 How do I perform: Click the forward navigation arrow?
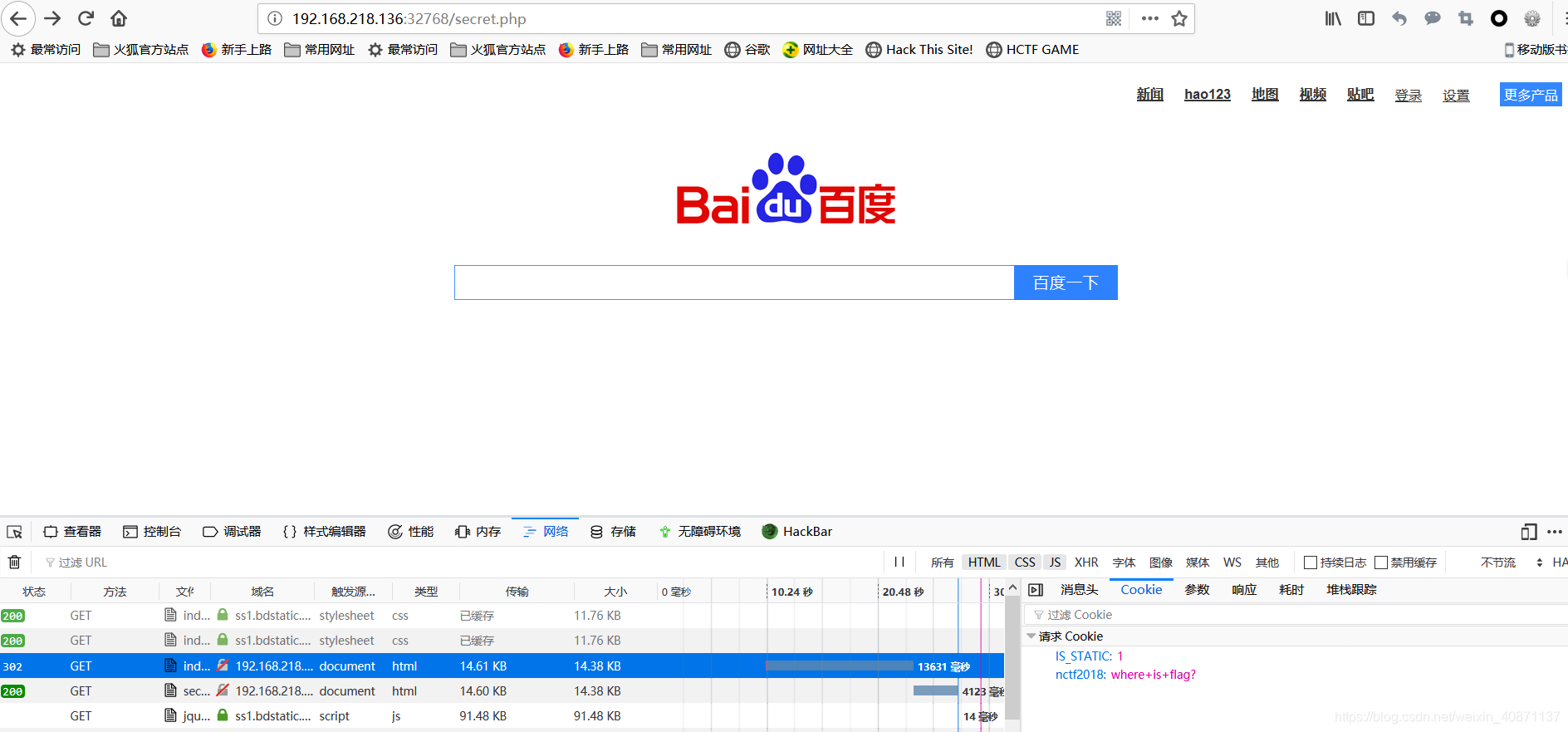point(52,18)
